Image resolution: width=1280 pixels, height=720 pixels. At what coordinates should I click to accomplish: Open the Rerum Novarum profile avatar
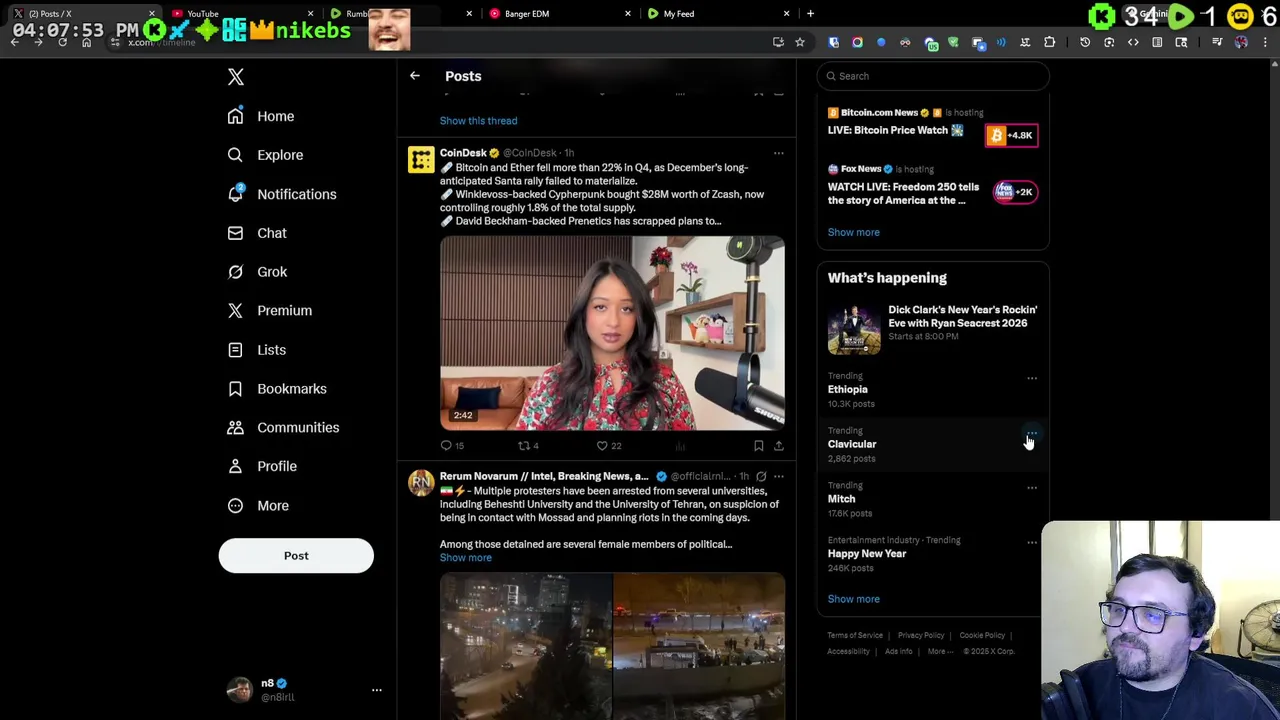click(x=421, y=483)
